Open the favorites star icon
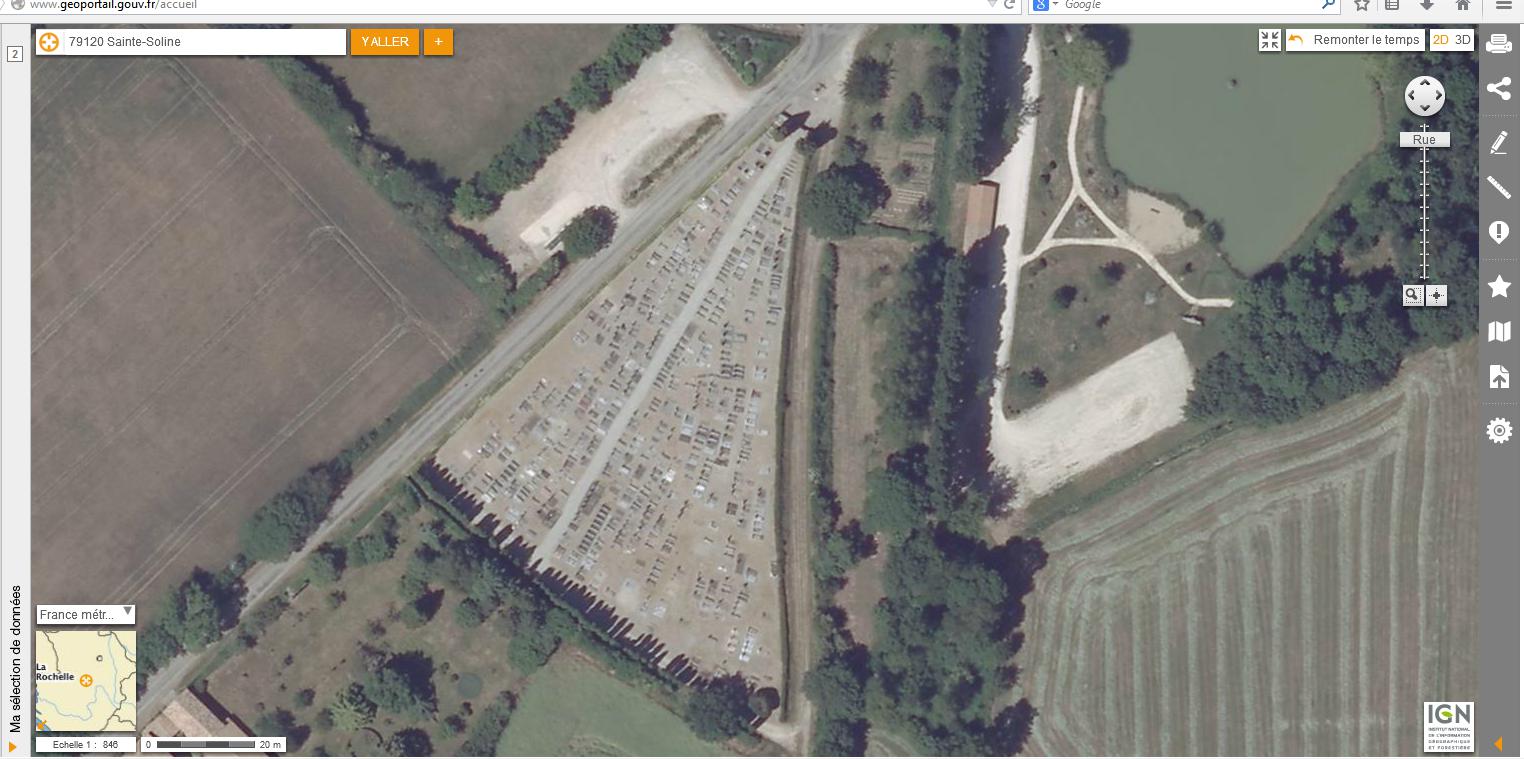 pyautogui.click(x=1498, y=286)
